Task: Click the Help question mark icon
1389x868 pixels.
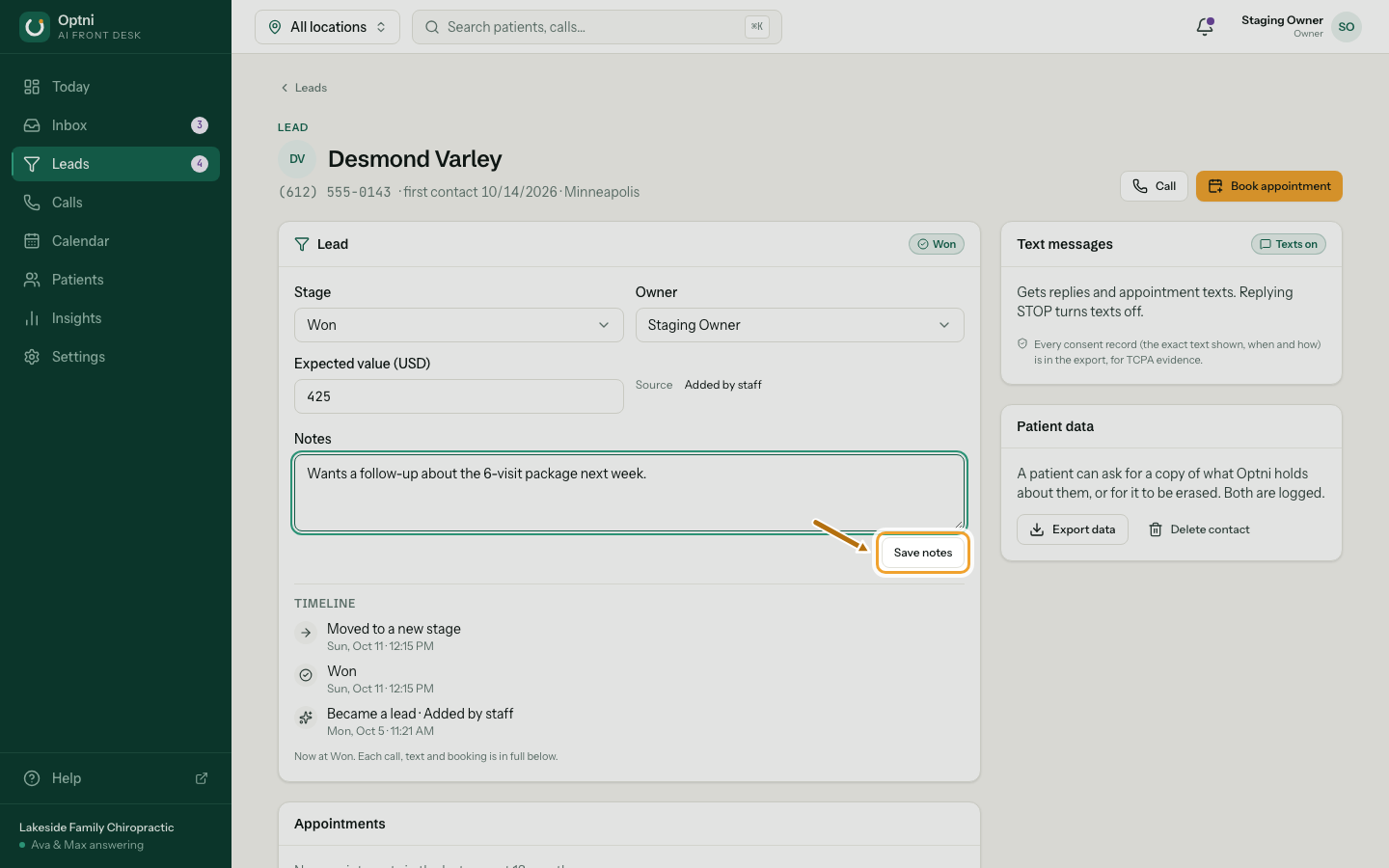Action: pos(32,778)
